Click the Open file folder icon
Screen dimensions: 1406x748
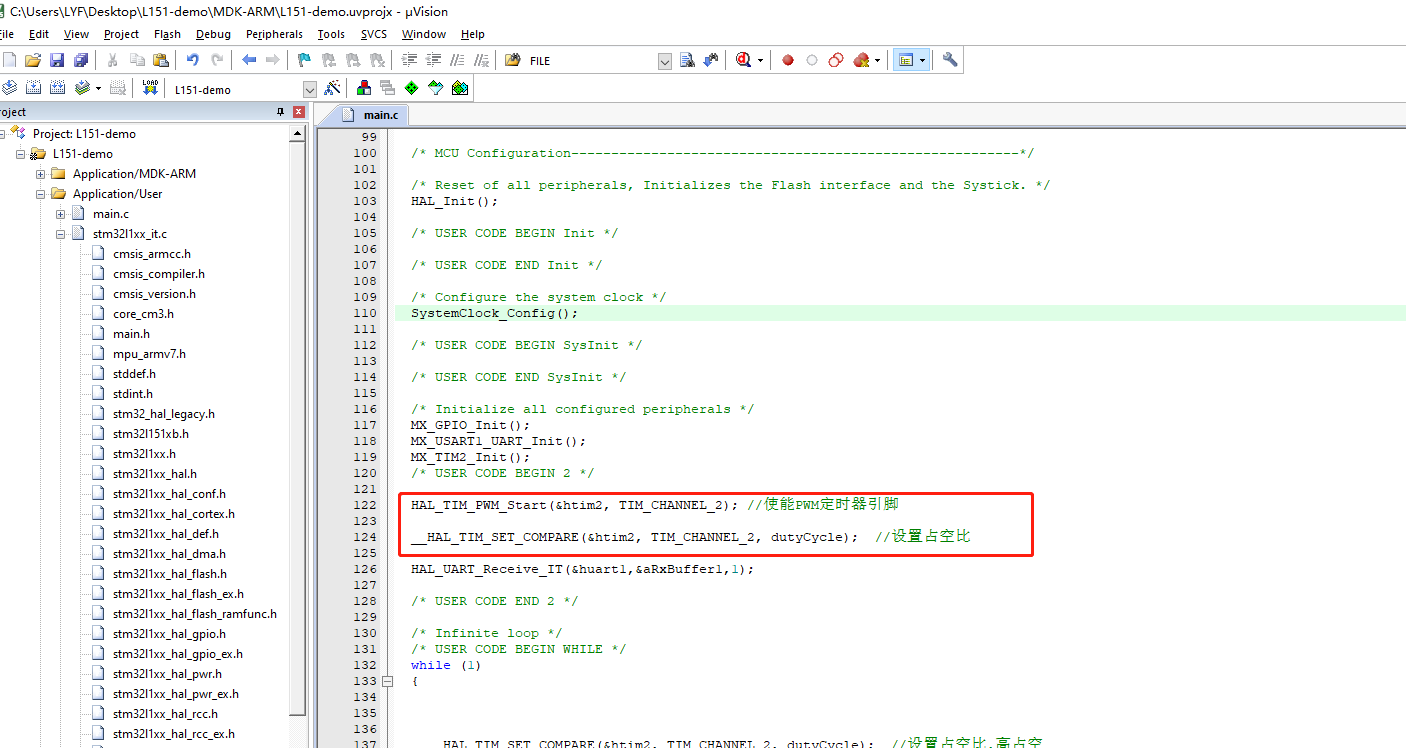coord(33,60)
